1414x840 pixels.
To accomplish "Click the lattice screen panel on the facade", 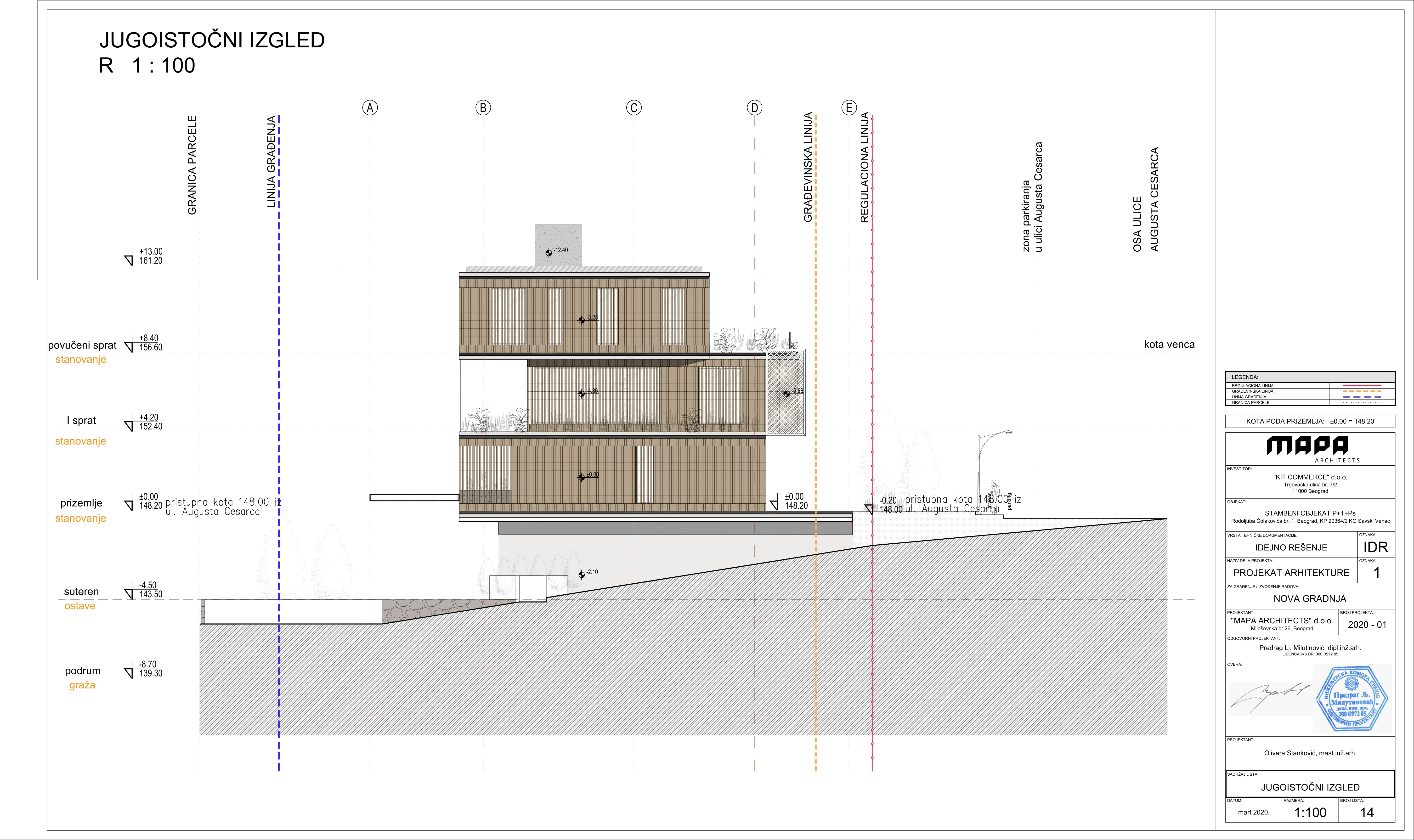I will [x=786, y=393].
